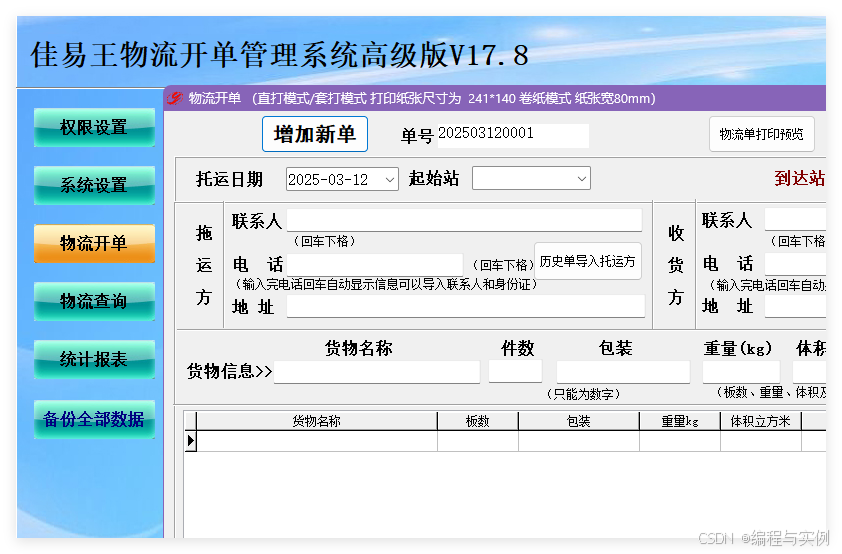Image resolution: width=842 pixels, height=554 pixels.
Task: Click the 体积立方米 grid column header
Action: click(x=761, y=421)
